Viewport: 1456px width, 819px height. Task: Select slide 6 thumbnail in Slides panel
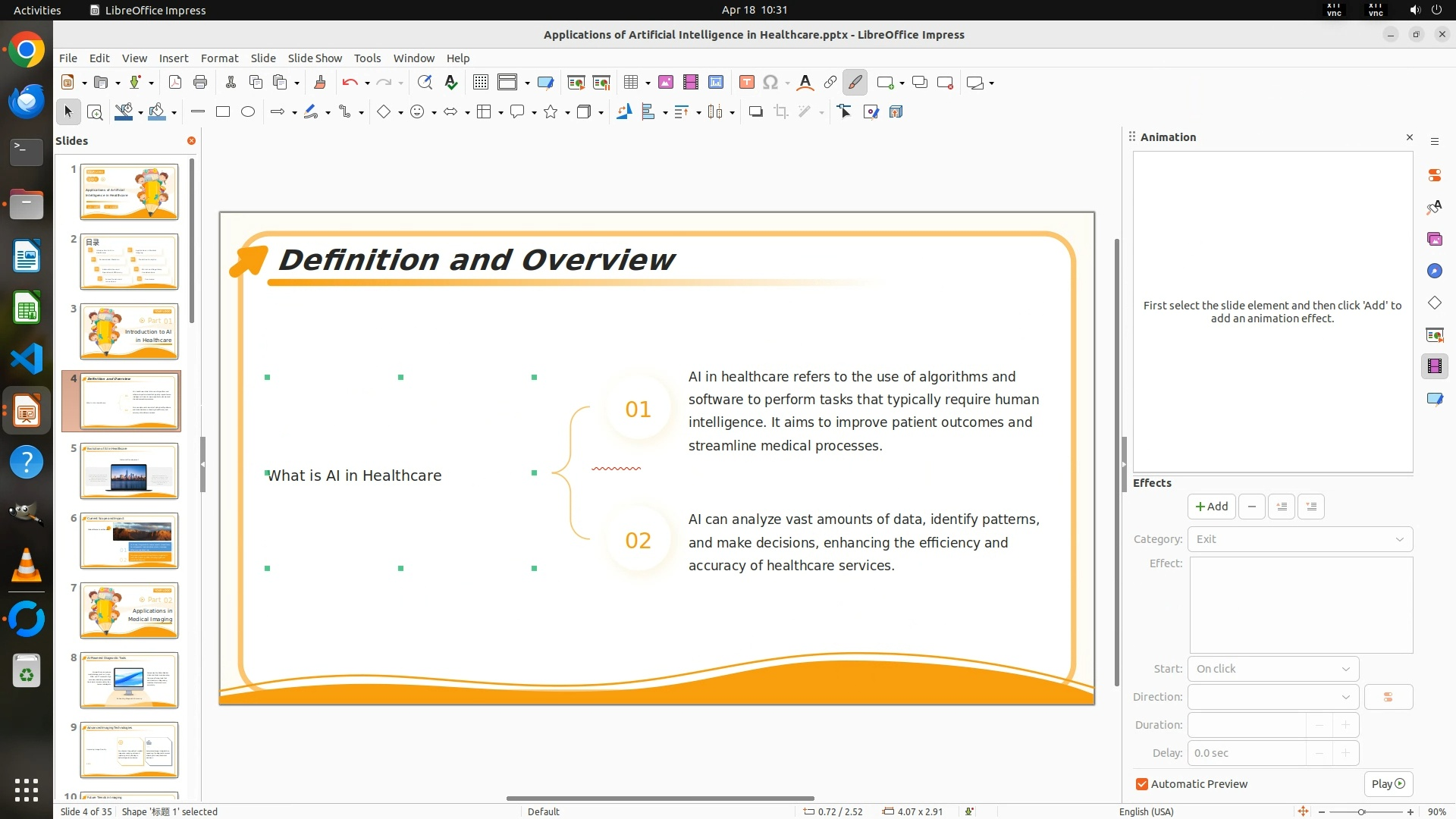tap(129, 541)
